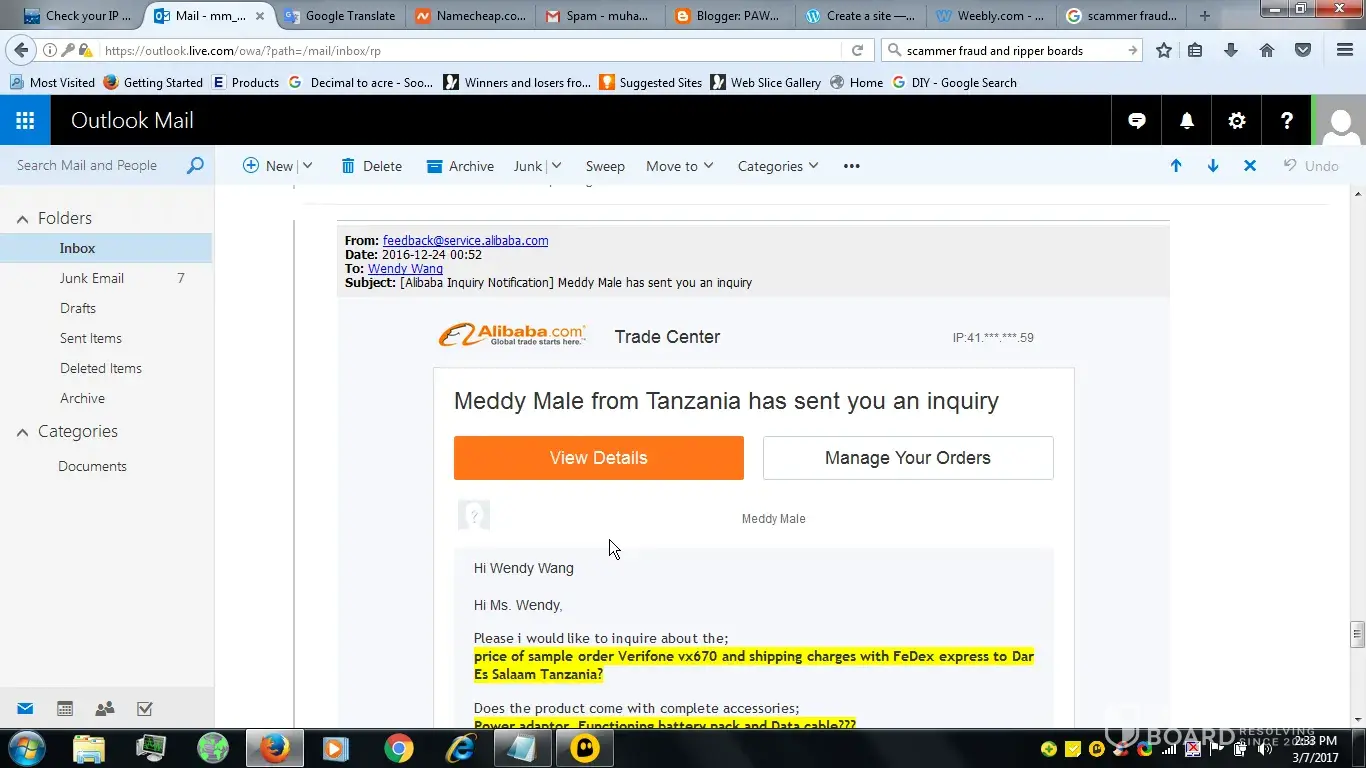Open Internet Explorer from taskbar
1366x768 pixels.
(x=461, y=748)
